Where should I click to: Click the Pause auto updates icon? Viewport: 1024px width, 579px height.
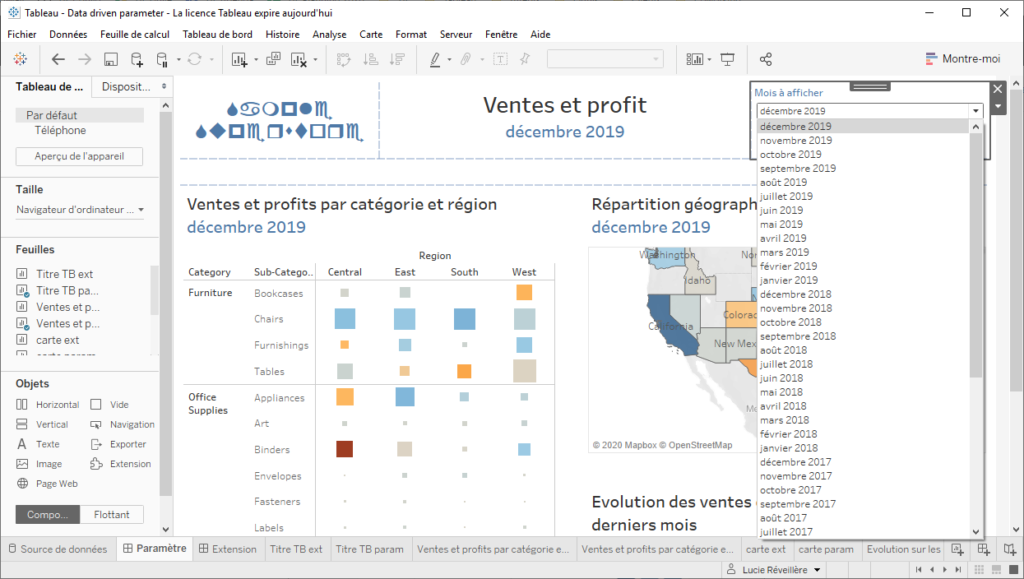(162, 59)
